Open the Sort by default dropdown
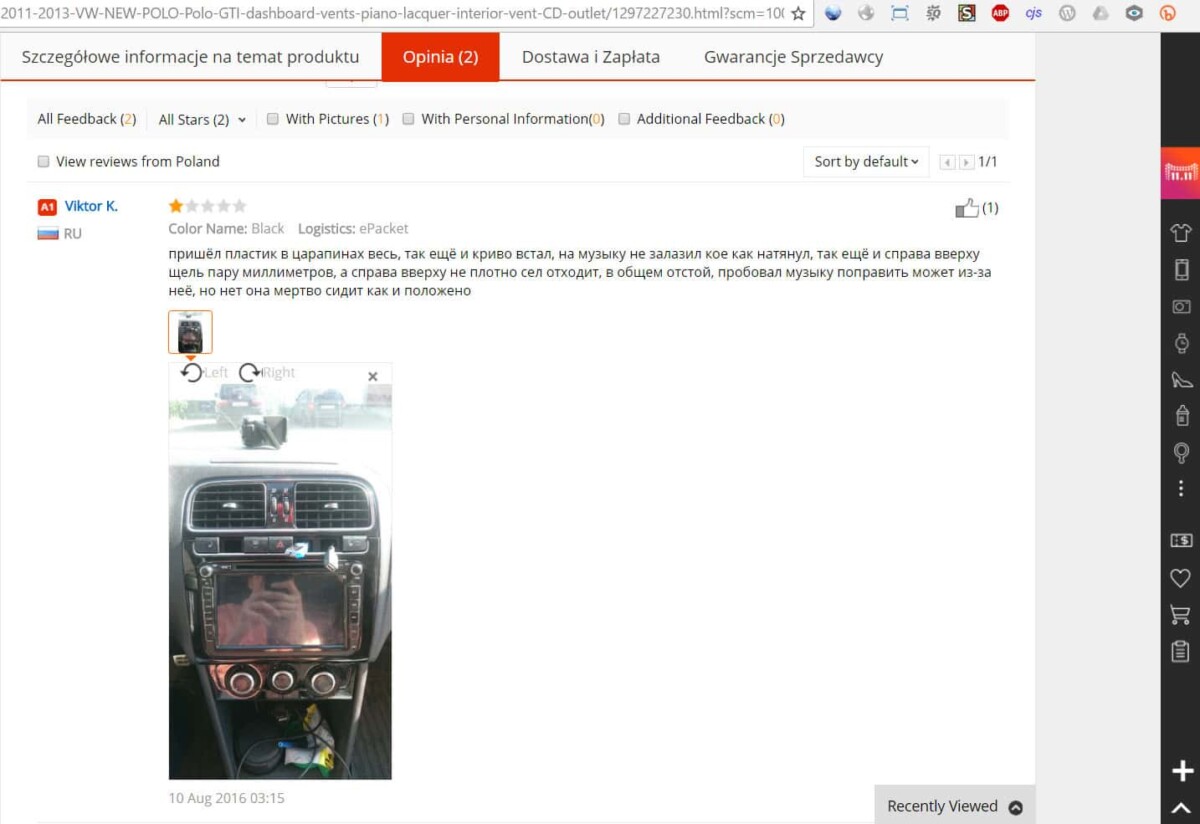Image resolution: width=1200 pixels, height=824 pixels. coord(866,161)
